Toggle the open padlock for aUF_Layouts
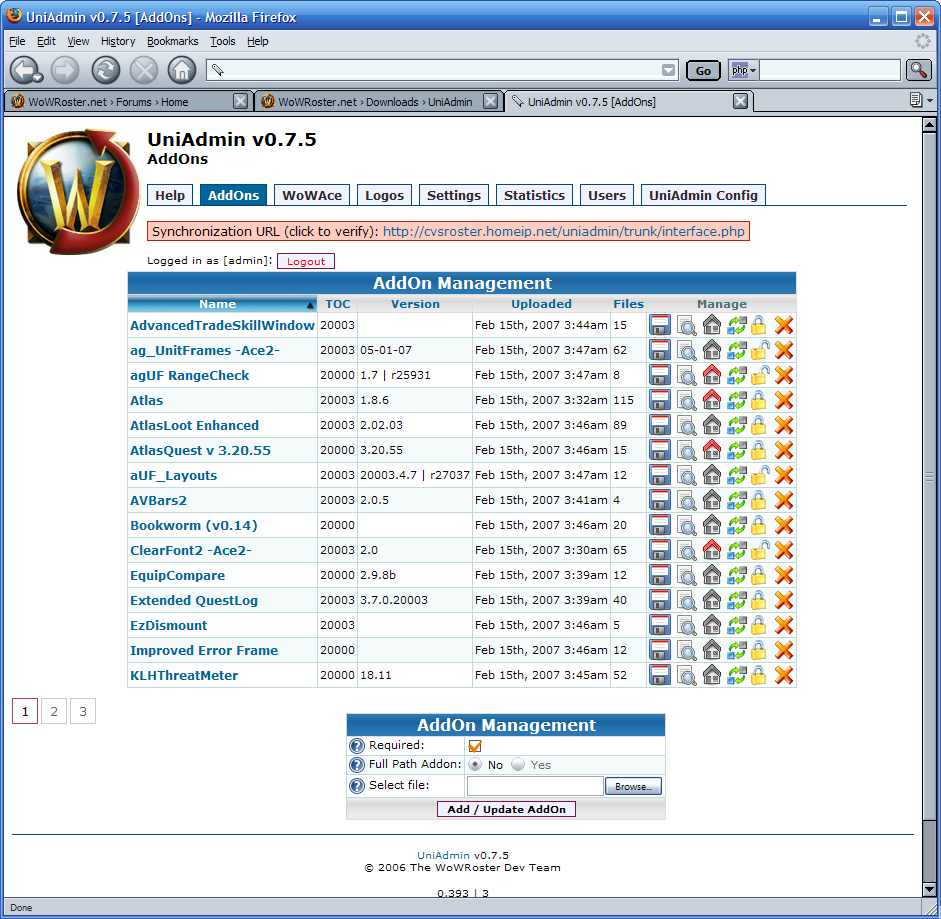This screenshot has height=919, width=941. point(760,475)
